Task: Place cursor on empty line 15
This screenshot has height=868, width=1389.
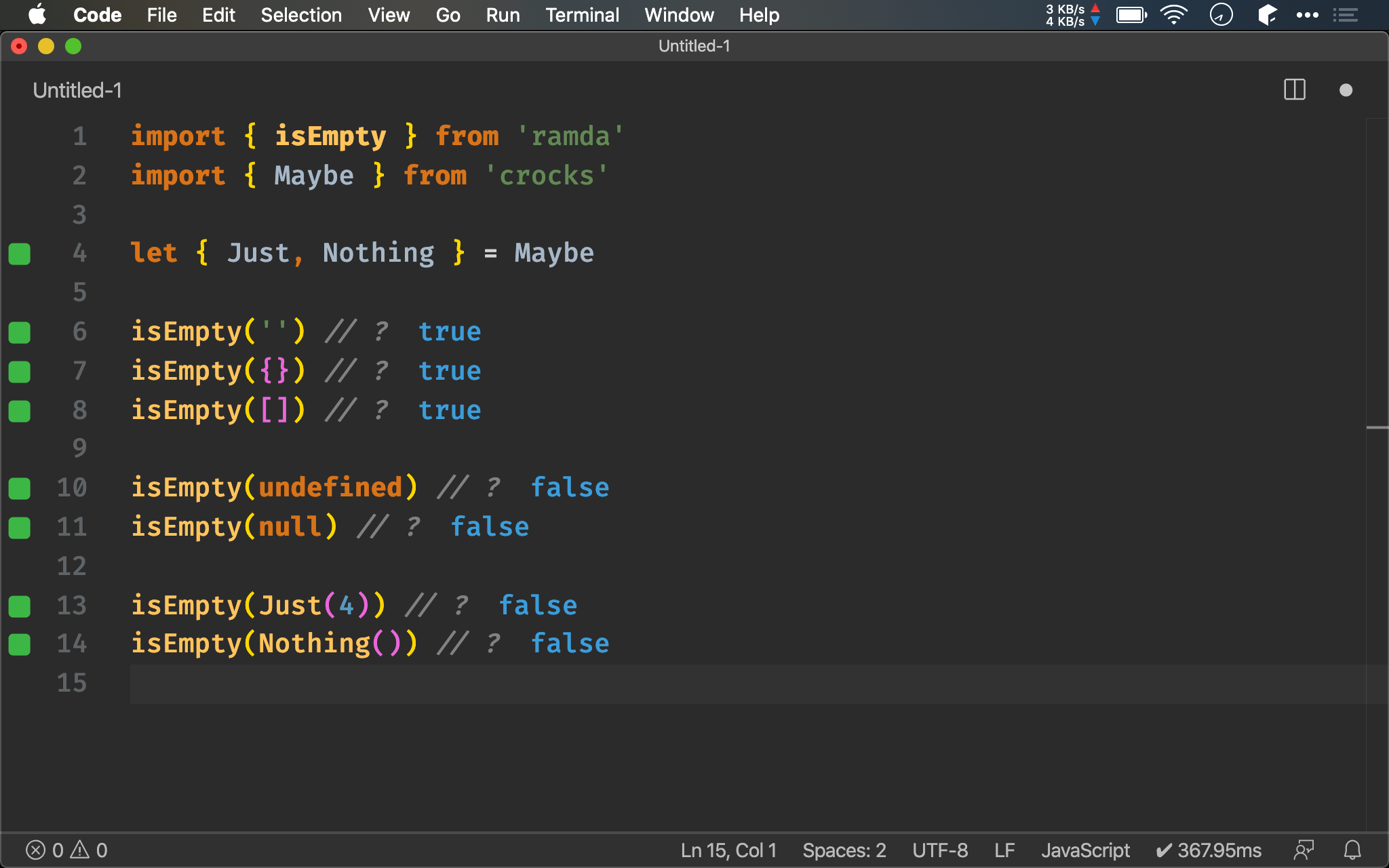Action: [747, 684]
